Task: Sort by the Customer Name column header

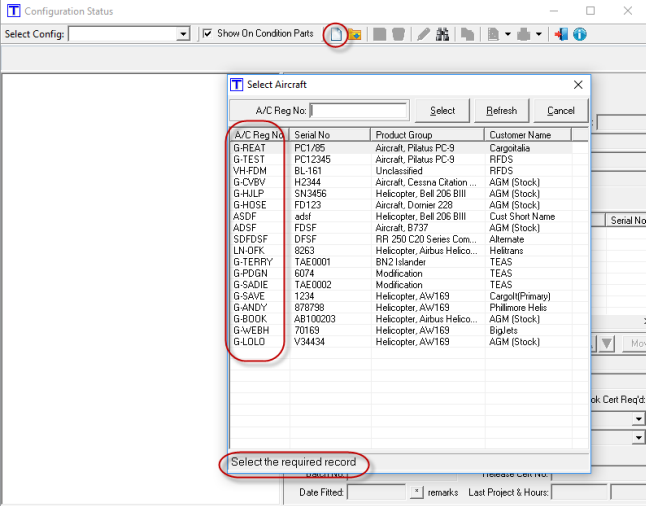Action: pyautogui.click(x=528, y=135)
